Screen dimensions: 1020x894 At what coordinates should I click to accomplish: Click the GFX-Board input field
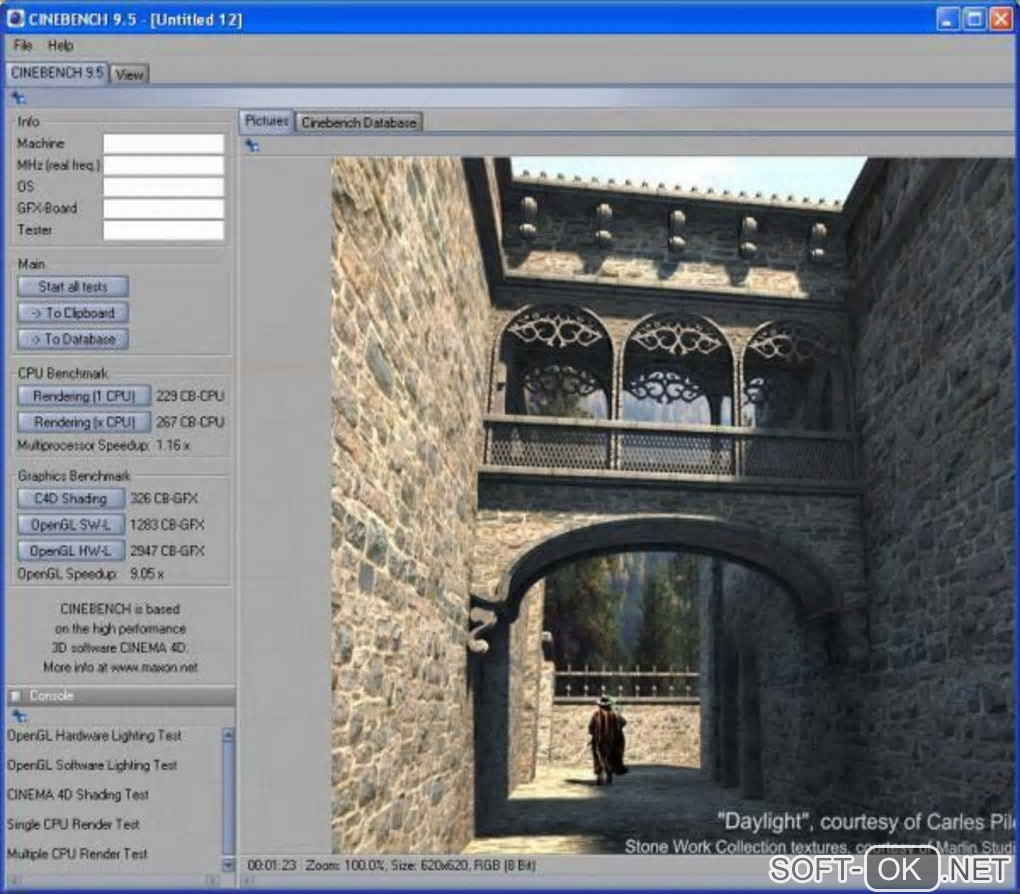coord(163,208)
